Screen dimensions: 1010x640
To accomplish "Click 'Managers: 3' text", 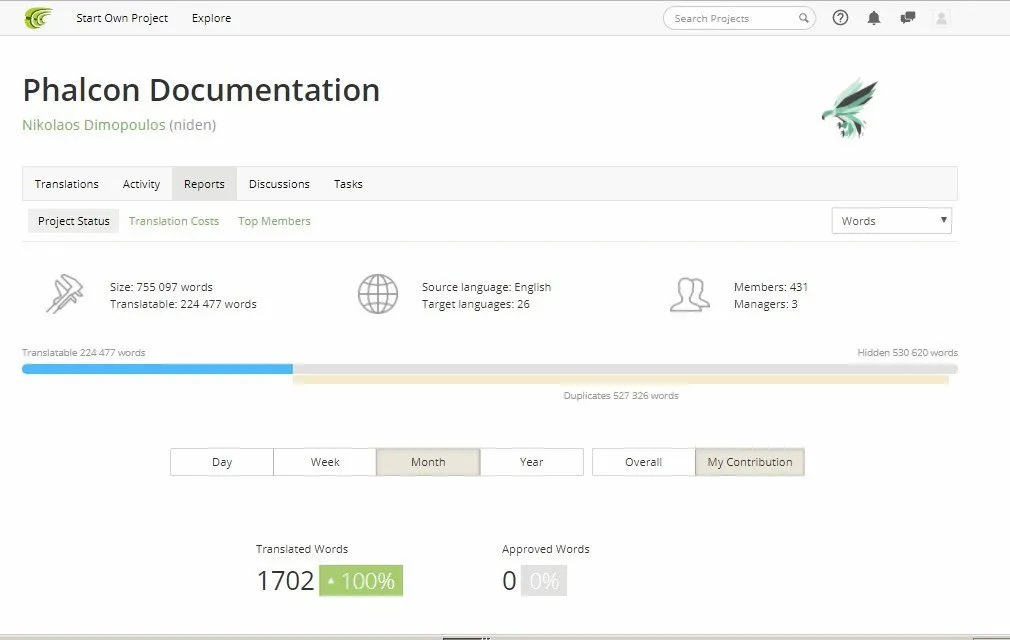I will (765, 304).
